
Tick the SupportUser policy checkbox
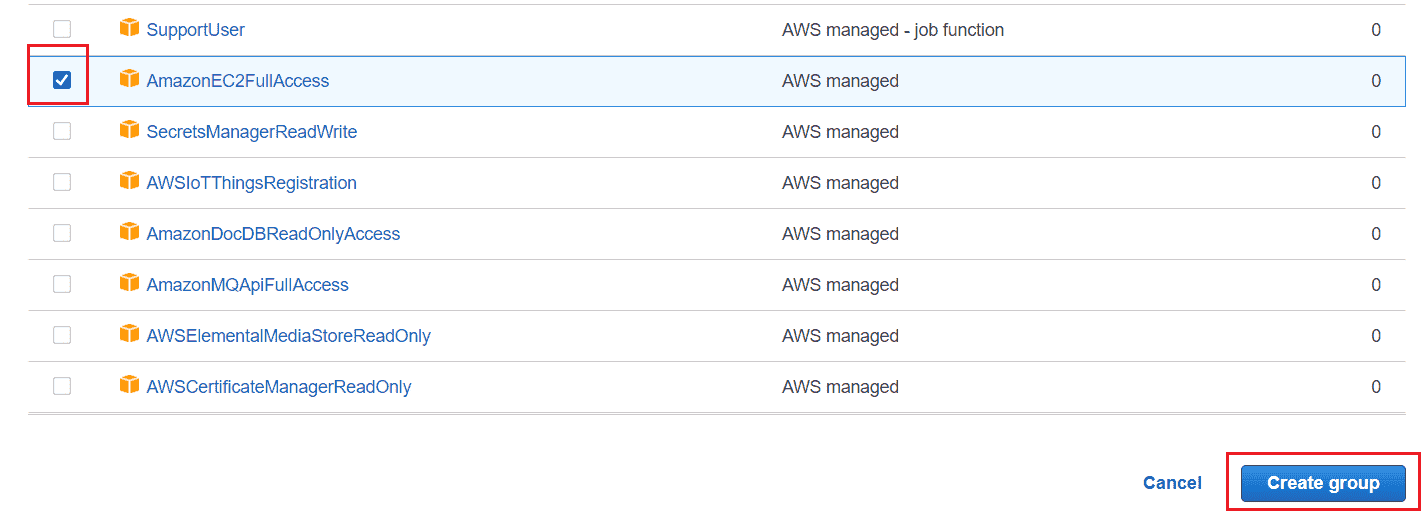(x=62, y=30)
